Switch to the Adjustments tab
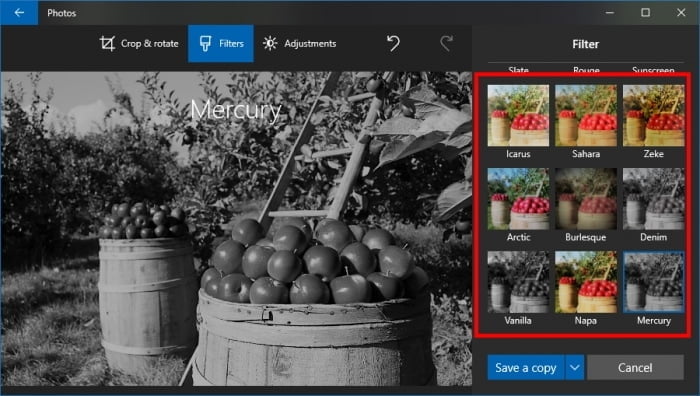Image resolution: width=700 pixels, height=396 pixels. coord(300,43)
